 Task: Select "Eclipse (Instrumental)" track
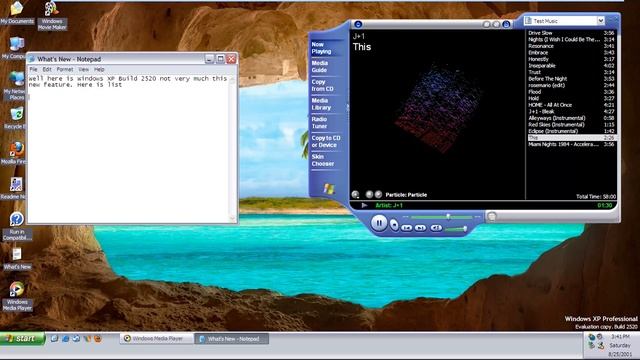click(x=571, y=131)
